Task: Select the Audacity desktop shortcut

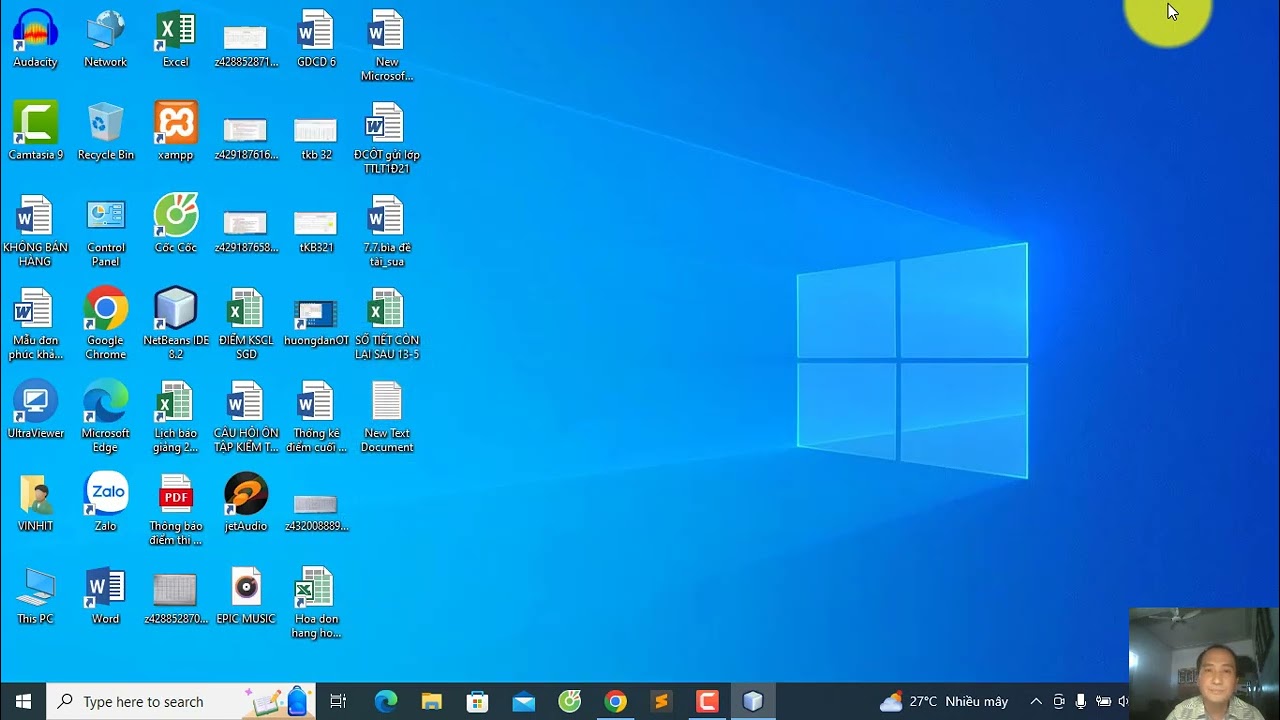Action: point(35,39)
